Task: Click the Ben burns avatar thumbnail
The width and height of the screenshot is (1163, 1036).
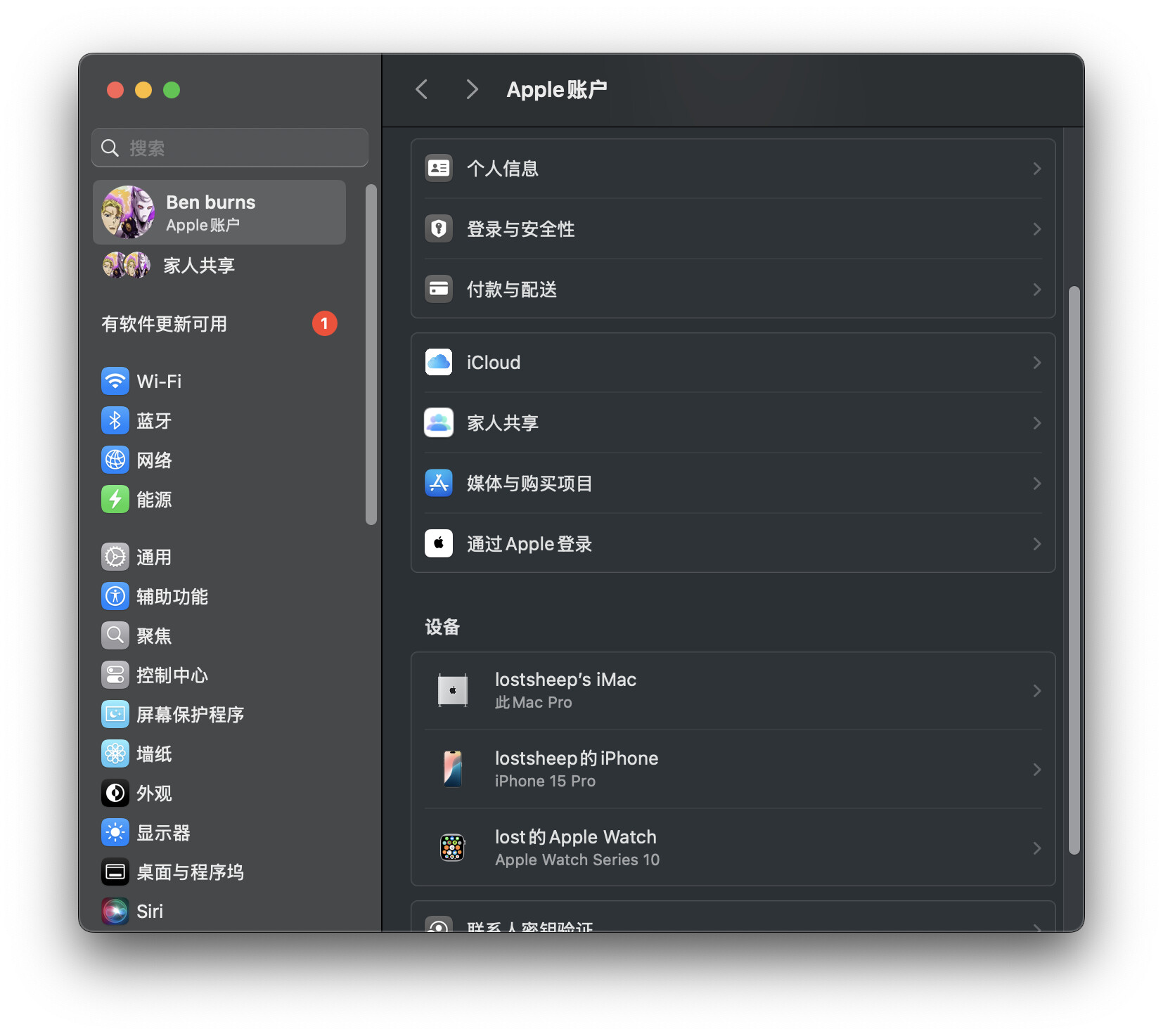Action: [x=128, y=212]
